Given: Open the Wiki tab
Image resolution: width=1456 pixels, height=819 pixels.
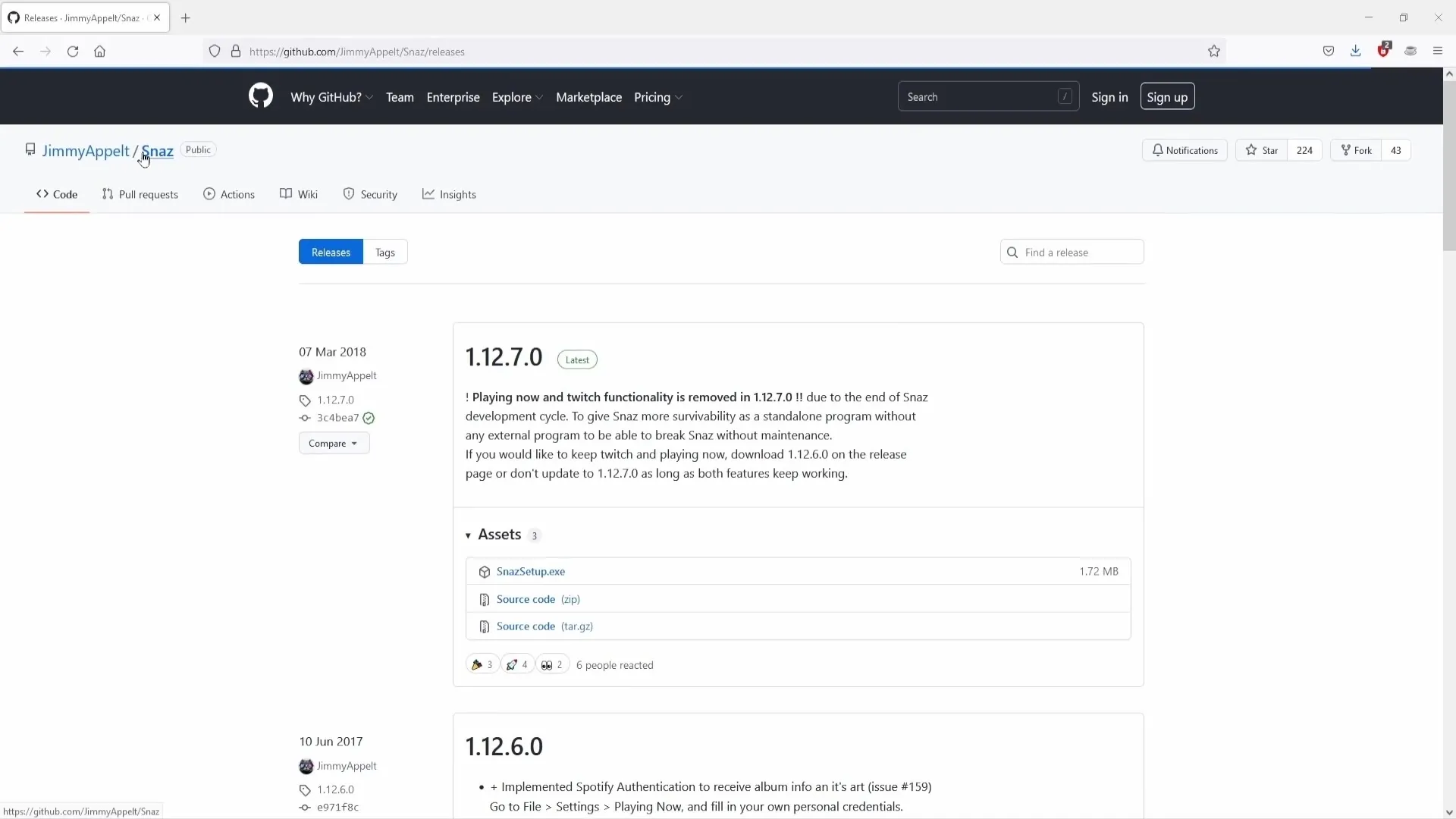Looking at the screenshot, I should coord(299,194).
